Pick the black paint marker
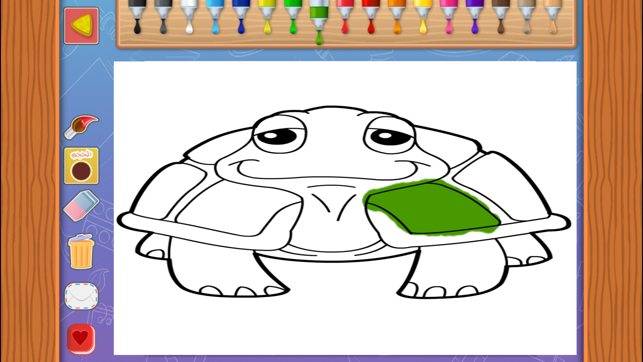The width and height of the screenshot is (643, 362). (x=137, y=16)
